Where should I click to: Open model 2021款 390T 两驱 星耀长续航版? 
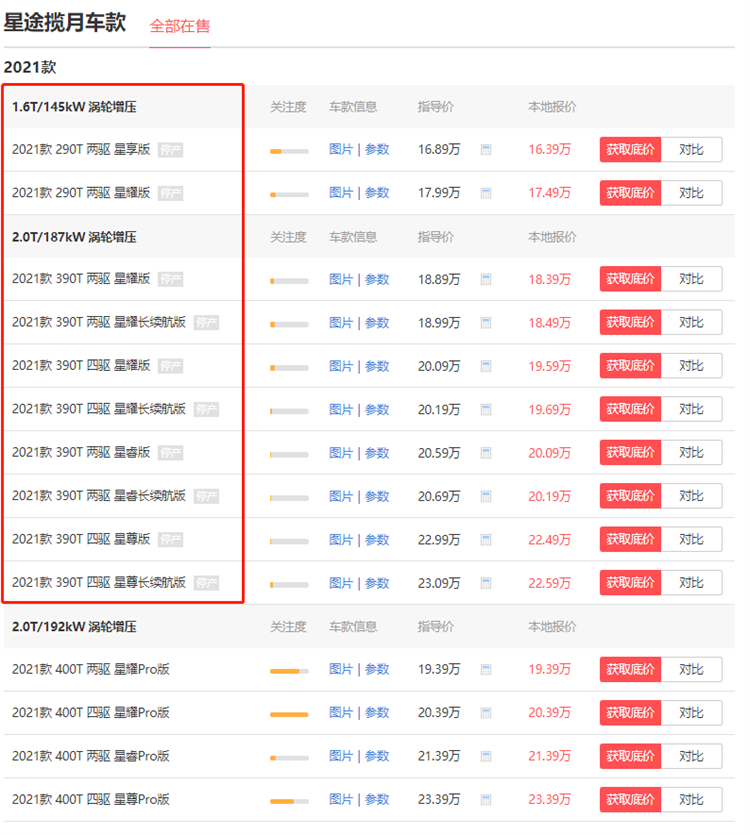[x=99, y=323]
